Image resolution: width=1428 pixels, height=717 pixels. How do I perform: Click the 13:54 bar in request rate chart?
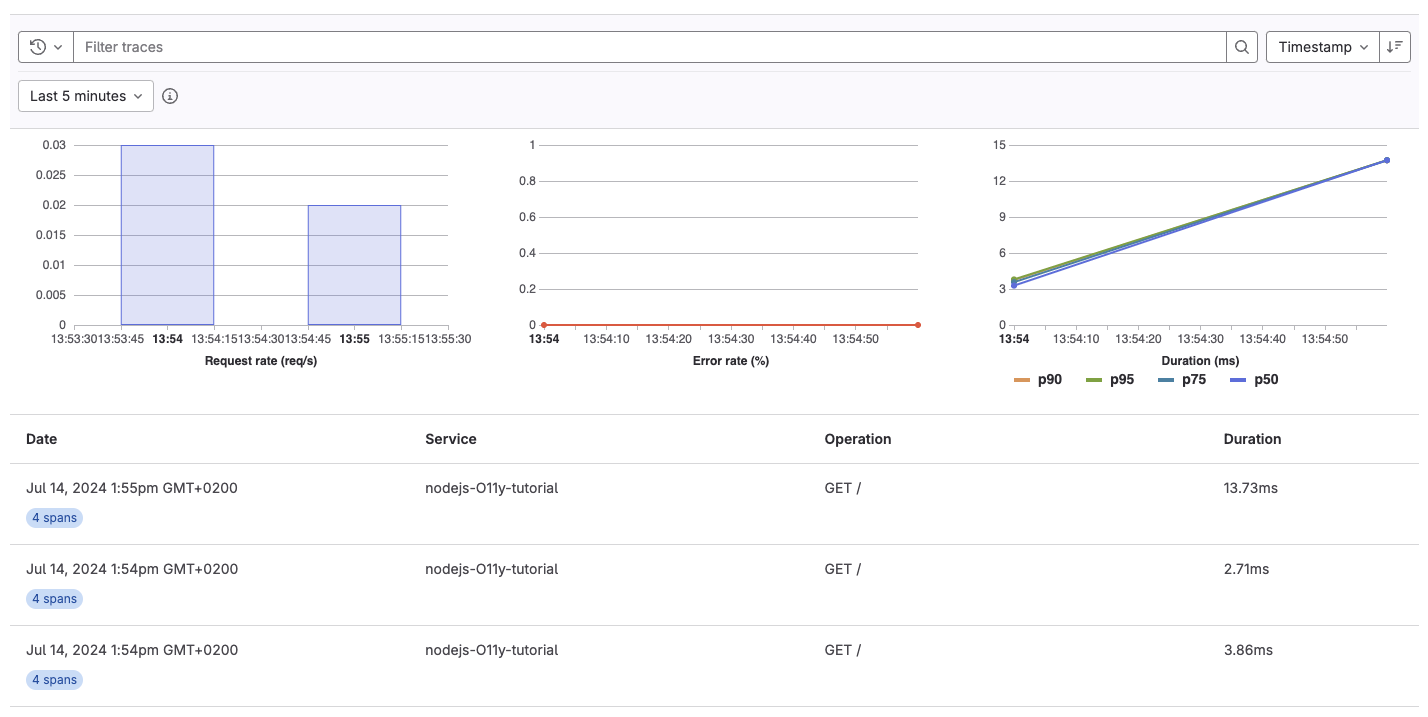(167, 235)
